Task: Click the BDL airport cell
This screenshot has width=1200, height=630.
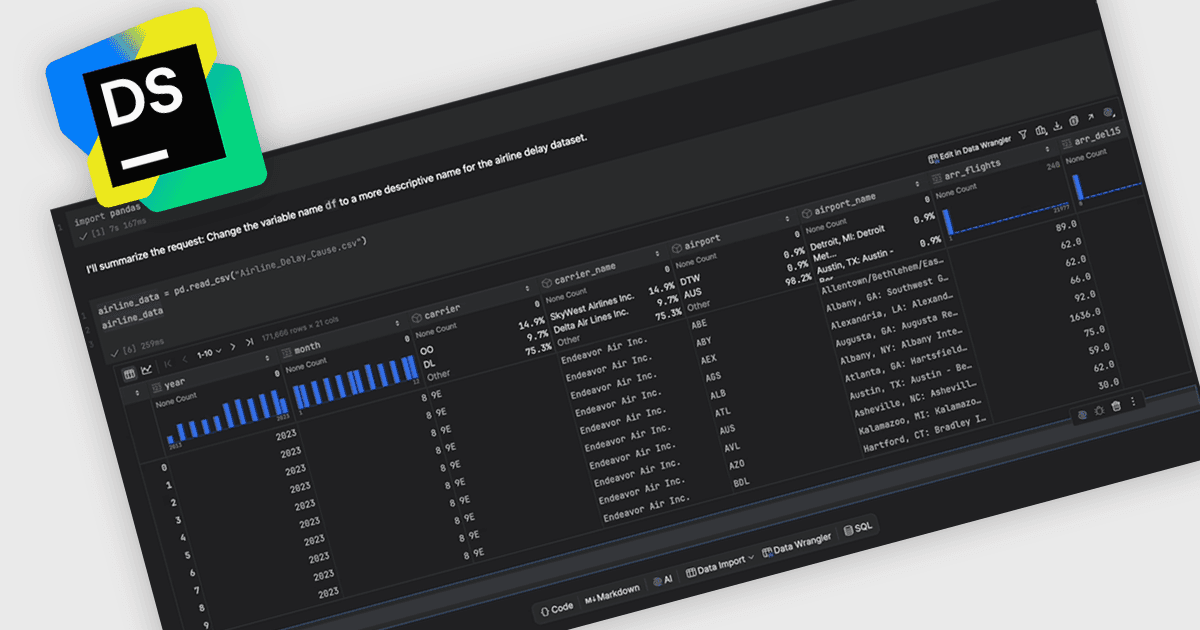Action: [741, 482]
